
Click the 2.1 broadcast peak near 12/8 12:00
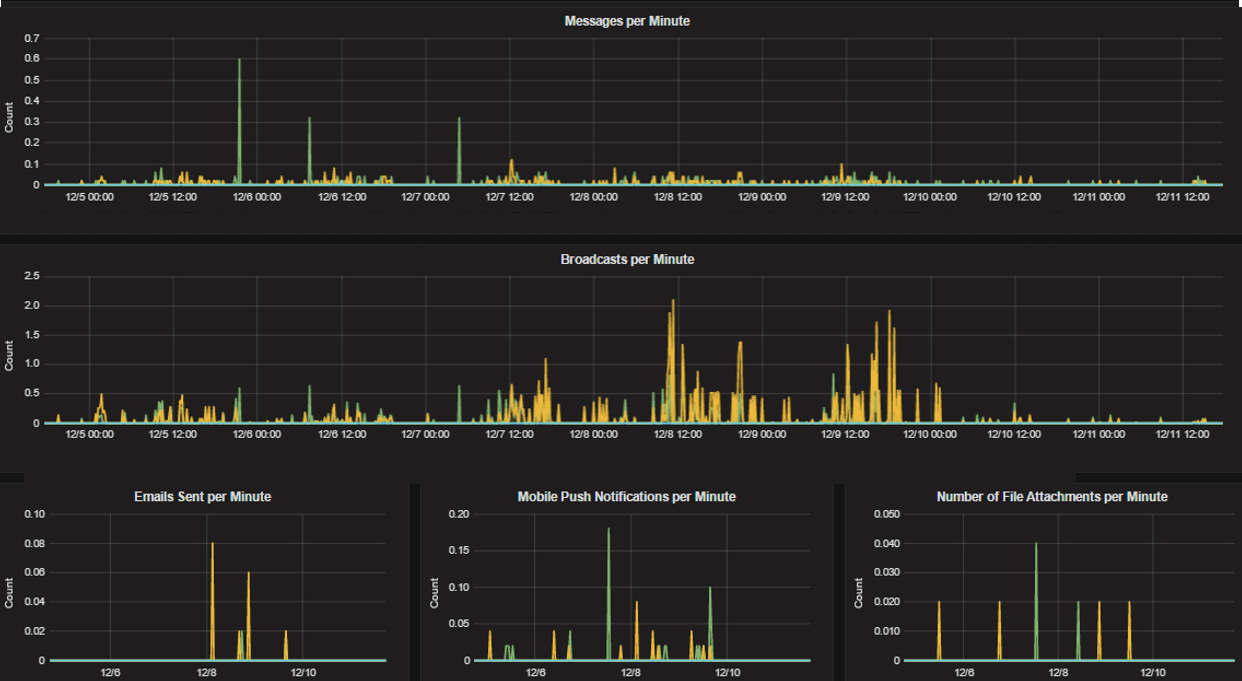671,300
